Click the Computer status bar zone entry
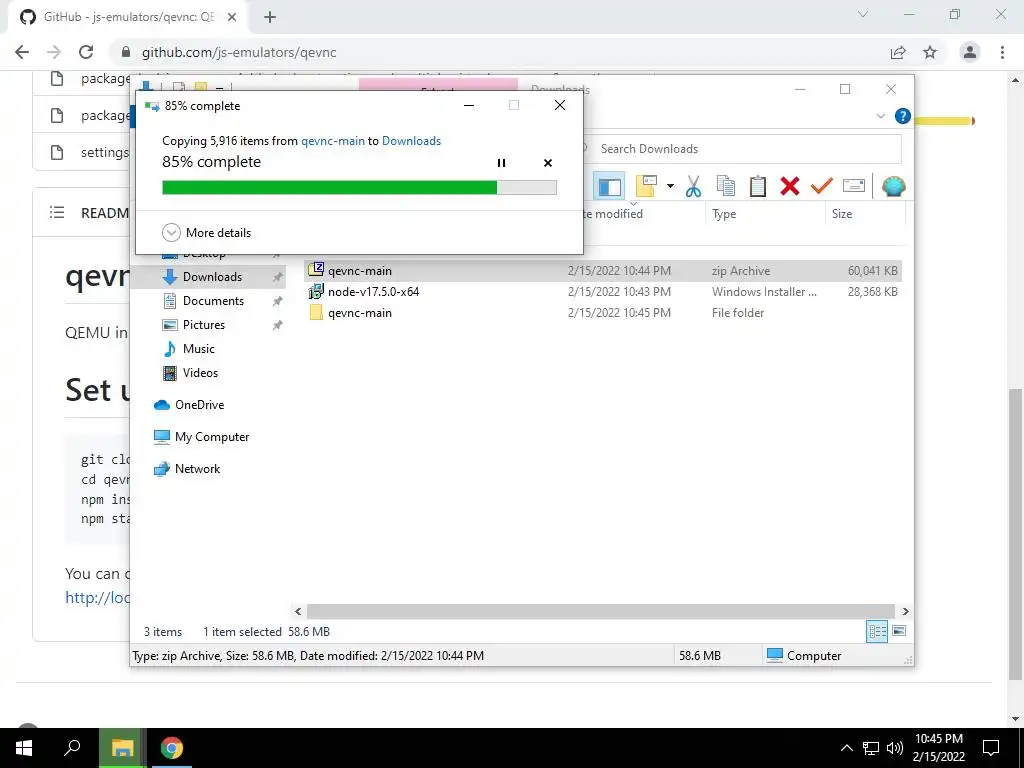 805,656
